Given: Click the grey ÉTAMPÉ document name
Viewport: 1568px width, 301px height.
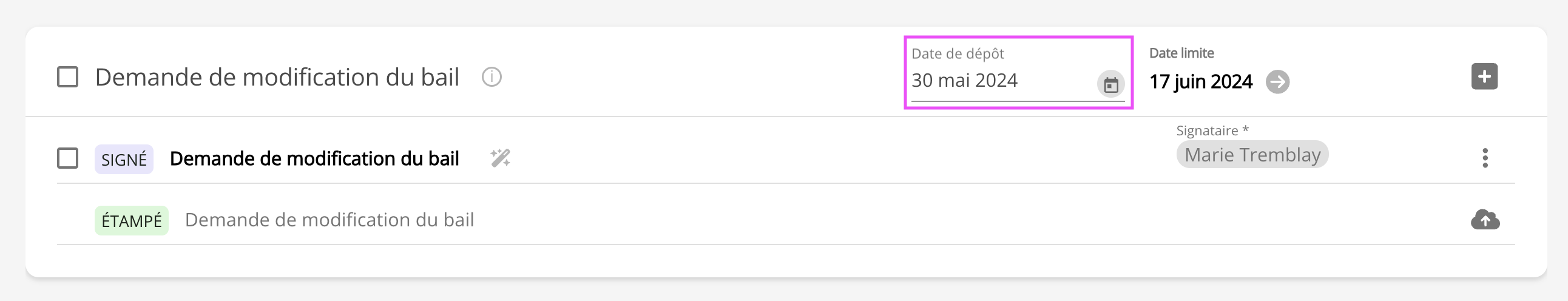Looking at the screenshot, I should [329, 220].
